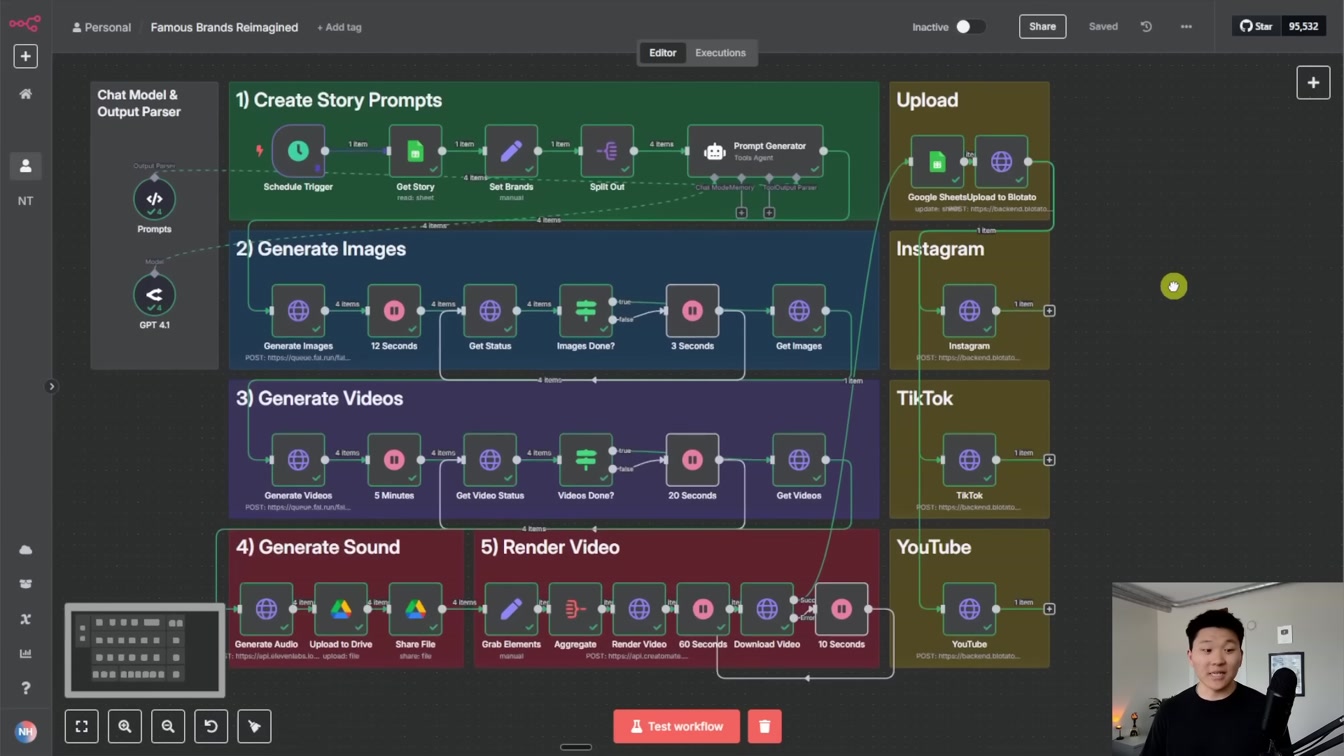Open the Google Sheets upload node
1344x756 pixels.
937,161
